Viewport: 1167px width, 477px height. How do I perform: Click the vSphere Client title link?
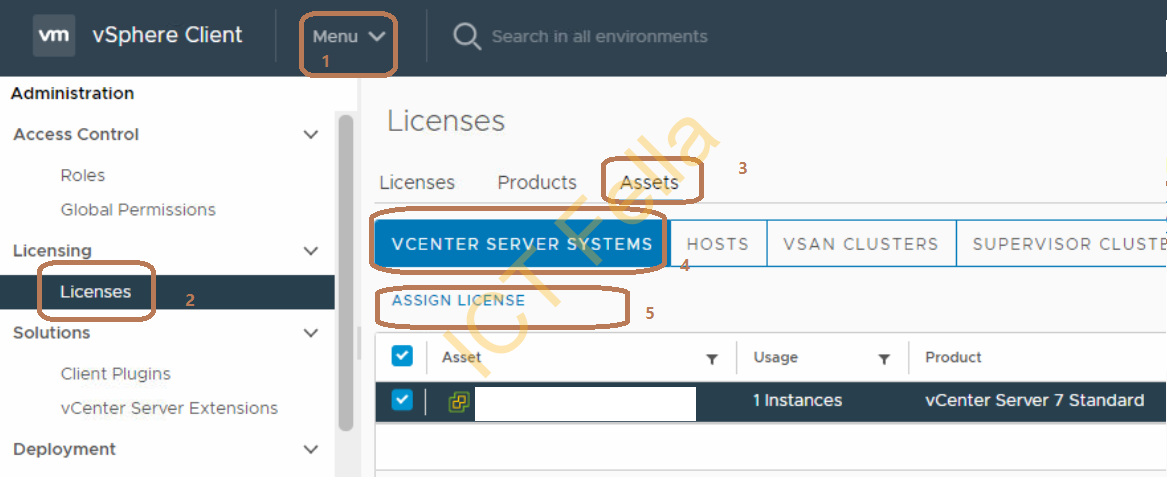click(167, 35)
